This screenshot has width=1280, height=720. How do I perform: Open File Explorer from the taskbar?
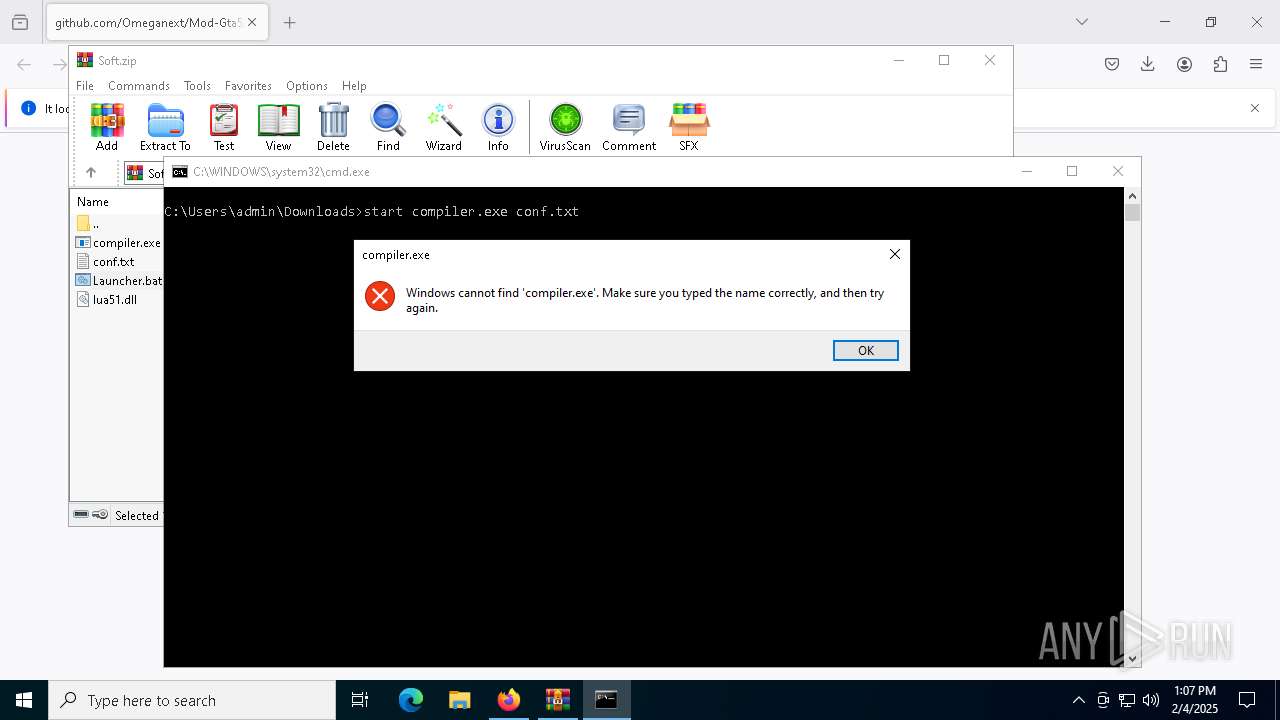tap(460, 700)
